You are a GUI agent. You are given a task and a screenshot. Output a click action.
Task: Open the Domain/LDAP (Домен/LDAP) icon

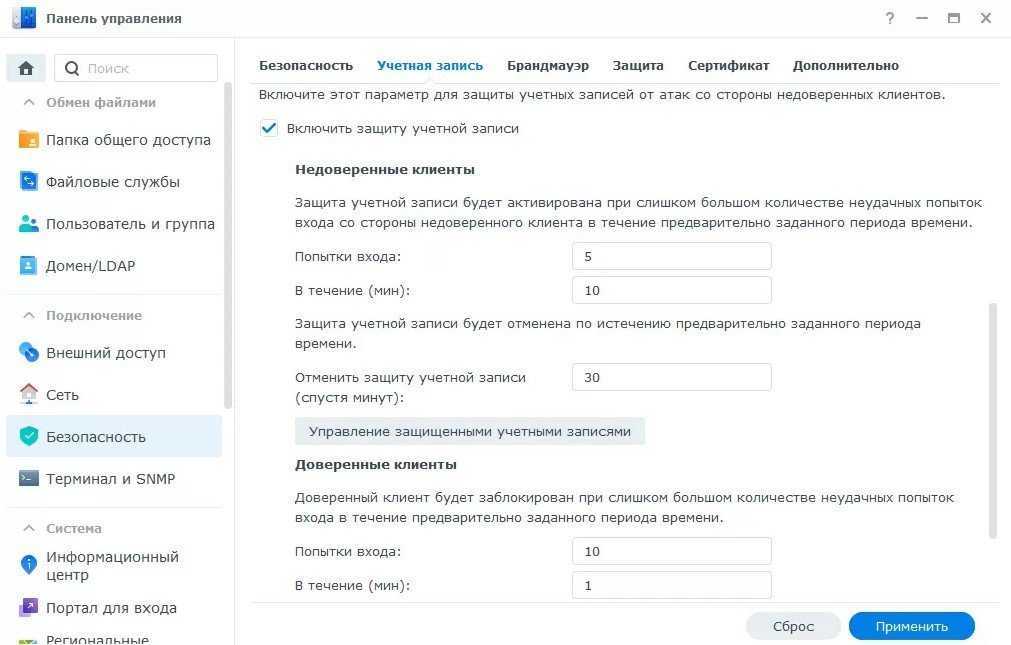tap(29, 266)
